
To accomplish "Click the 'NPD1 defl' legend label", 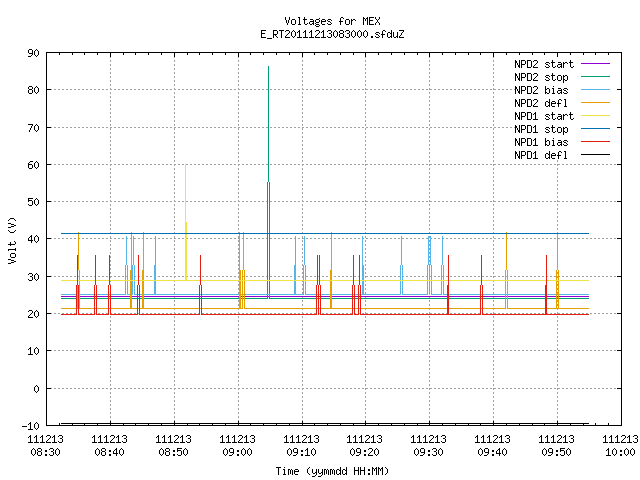I will click(541, 156).
